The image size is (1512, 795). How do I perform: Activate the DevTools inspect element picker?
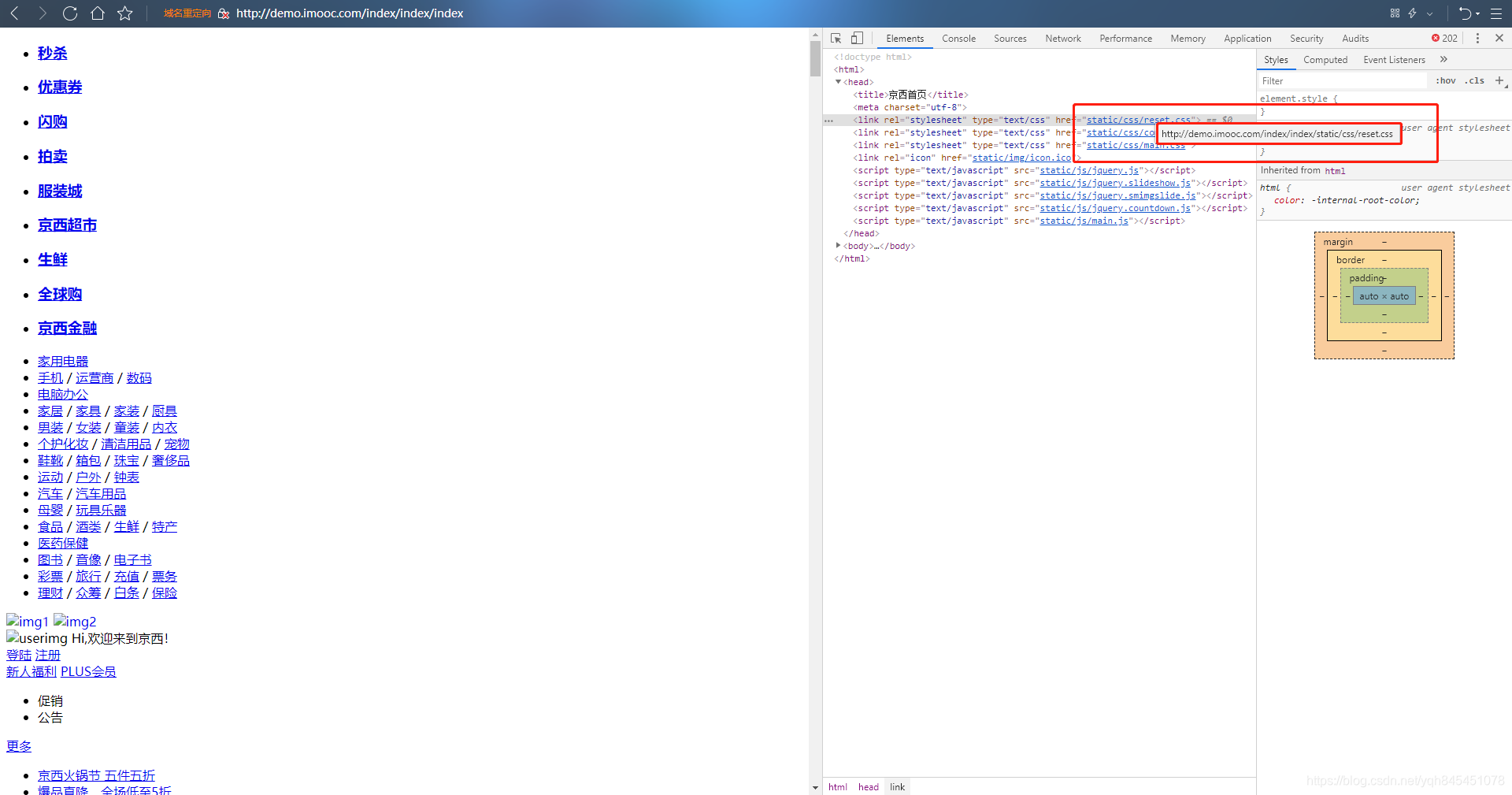point(836,38)
